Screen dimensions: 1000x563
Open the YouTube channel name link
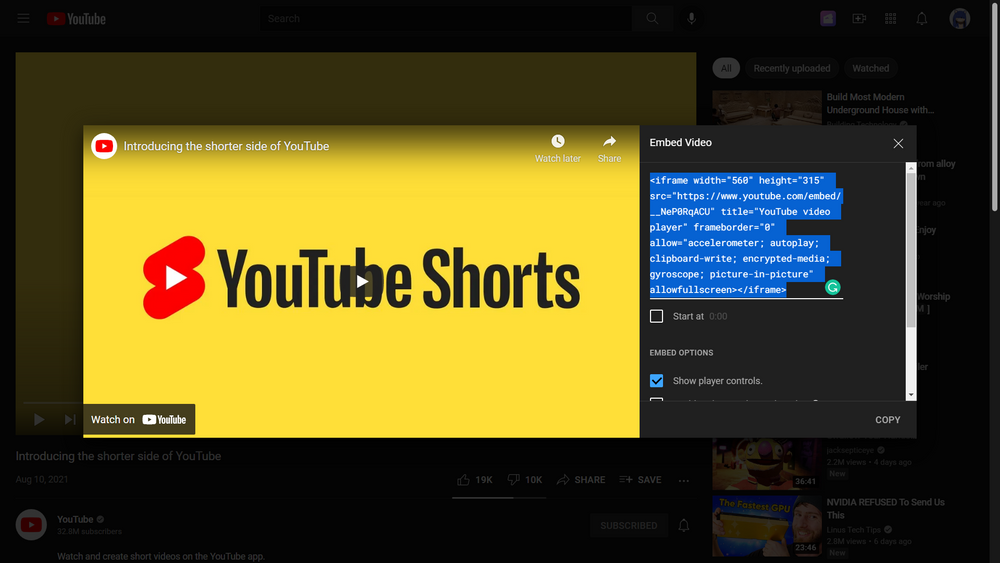point(75,519)
